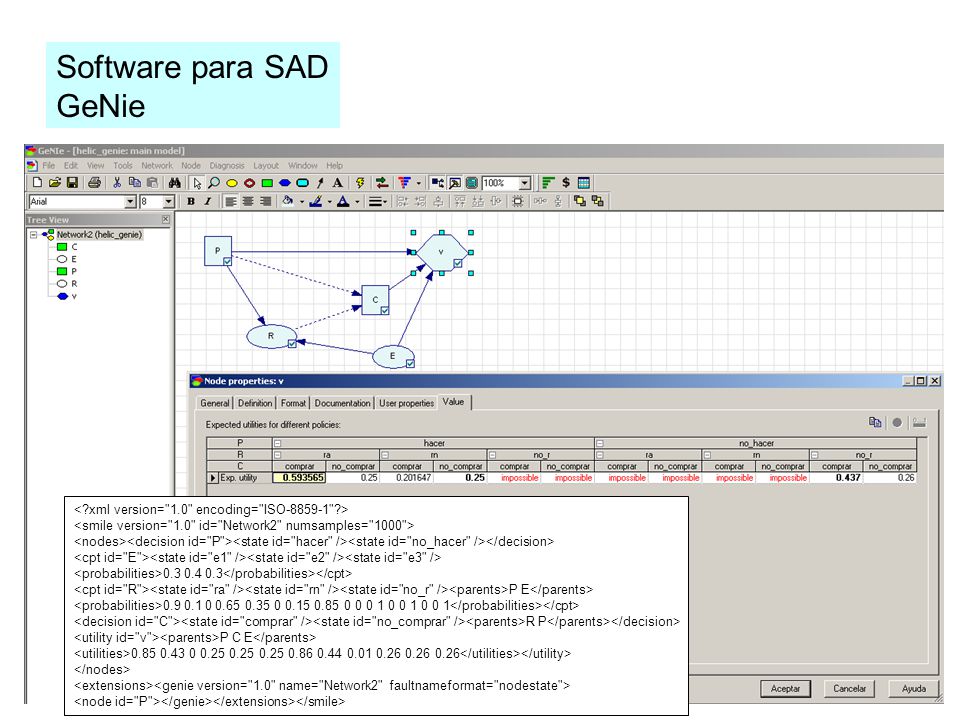Pick the green decision node tool
Viewport: 960px width, 720px height.
tap(267, 183)
